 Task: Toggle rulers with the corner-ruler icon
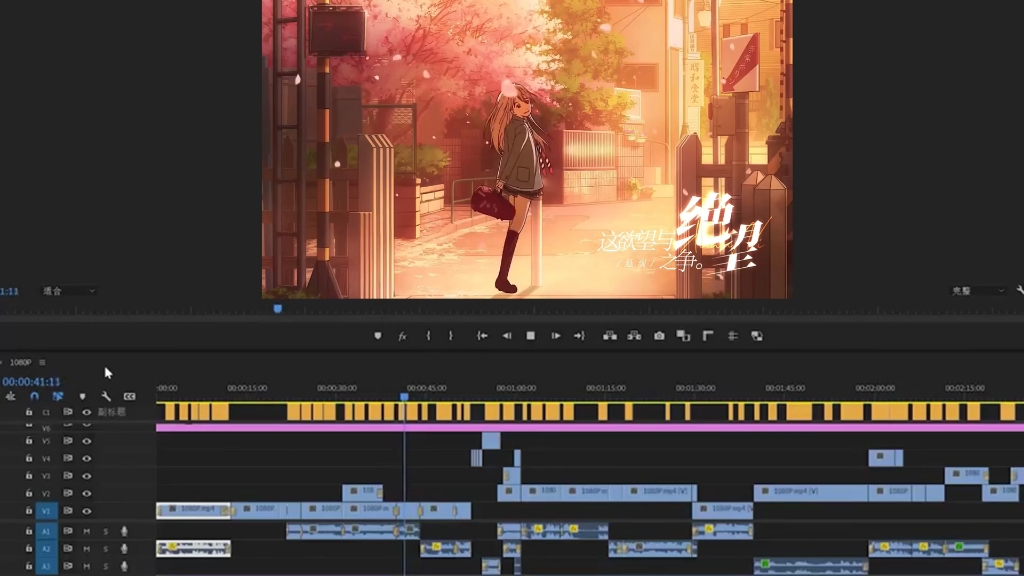pos(708,336)
